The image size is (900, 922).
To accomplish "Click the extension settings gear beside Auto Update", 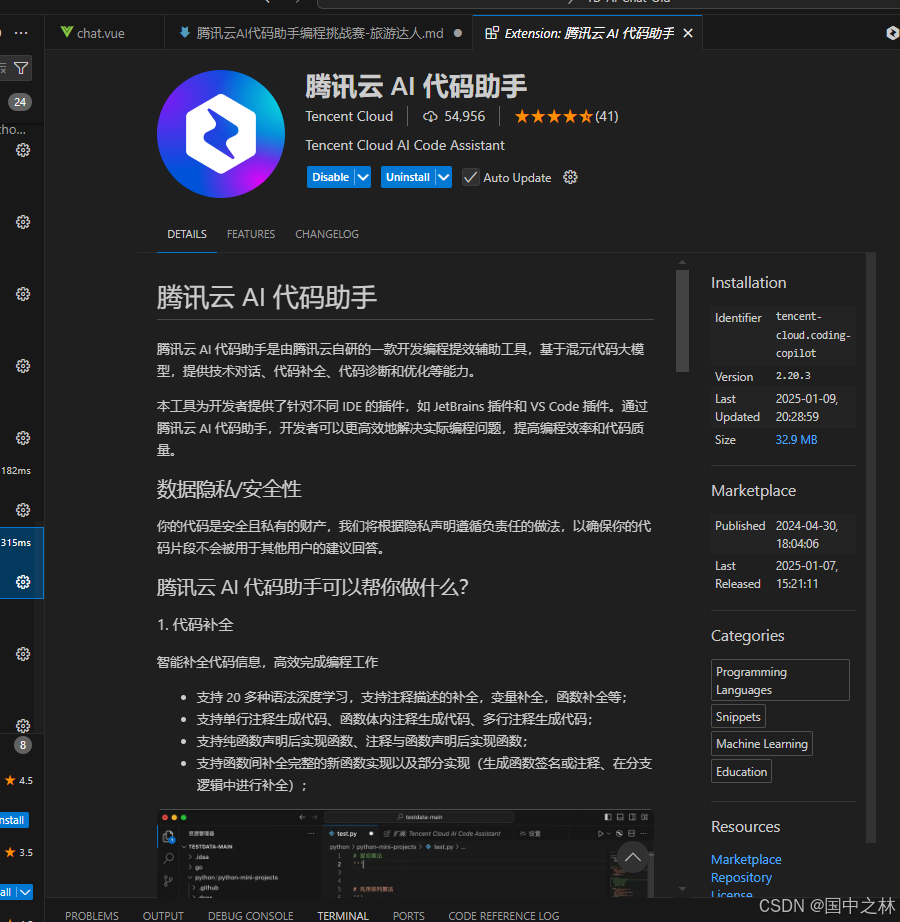I will (570, 177).
